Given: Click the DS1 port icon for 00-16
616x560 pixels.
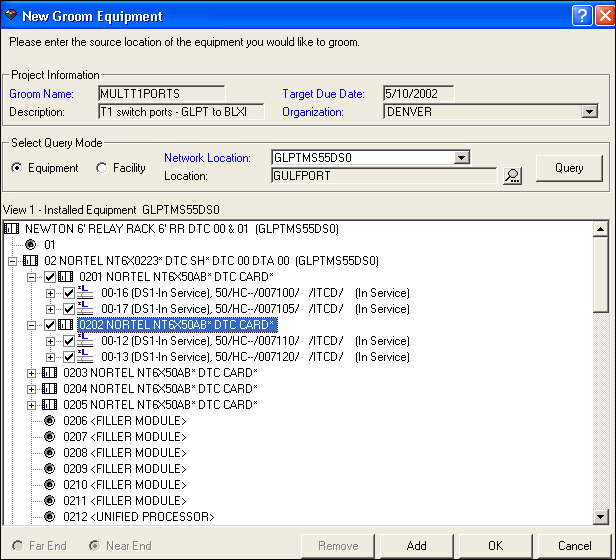Looking at the screenshot, I should tap(85, 293).
